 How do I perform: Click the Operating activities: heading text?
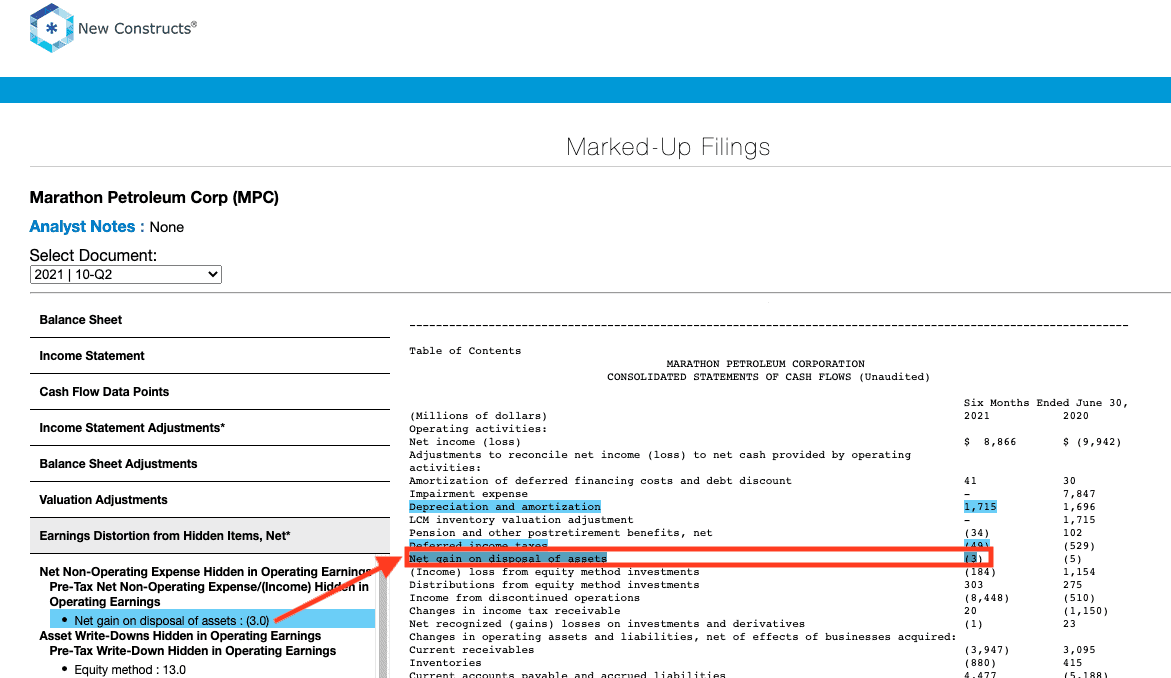tap(478, 429)
